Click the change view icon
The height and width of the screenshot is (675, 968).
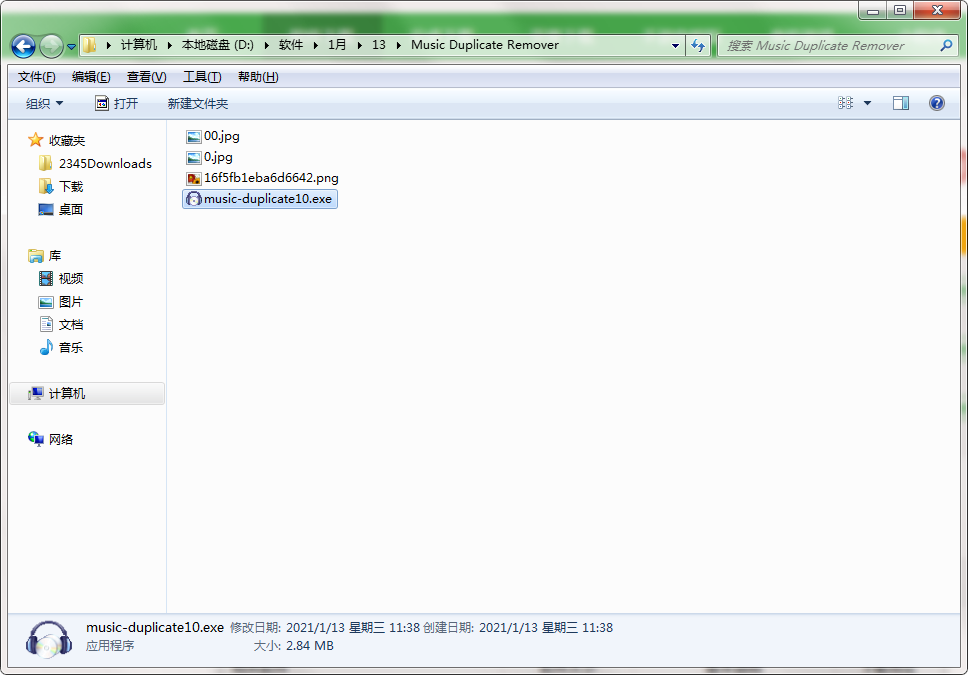[846, 103]
